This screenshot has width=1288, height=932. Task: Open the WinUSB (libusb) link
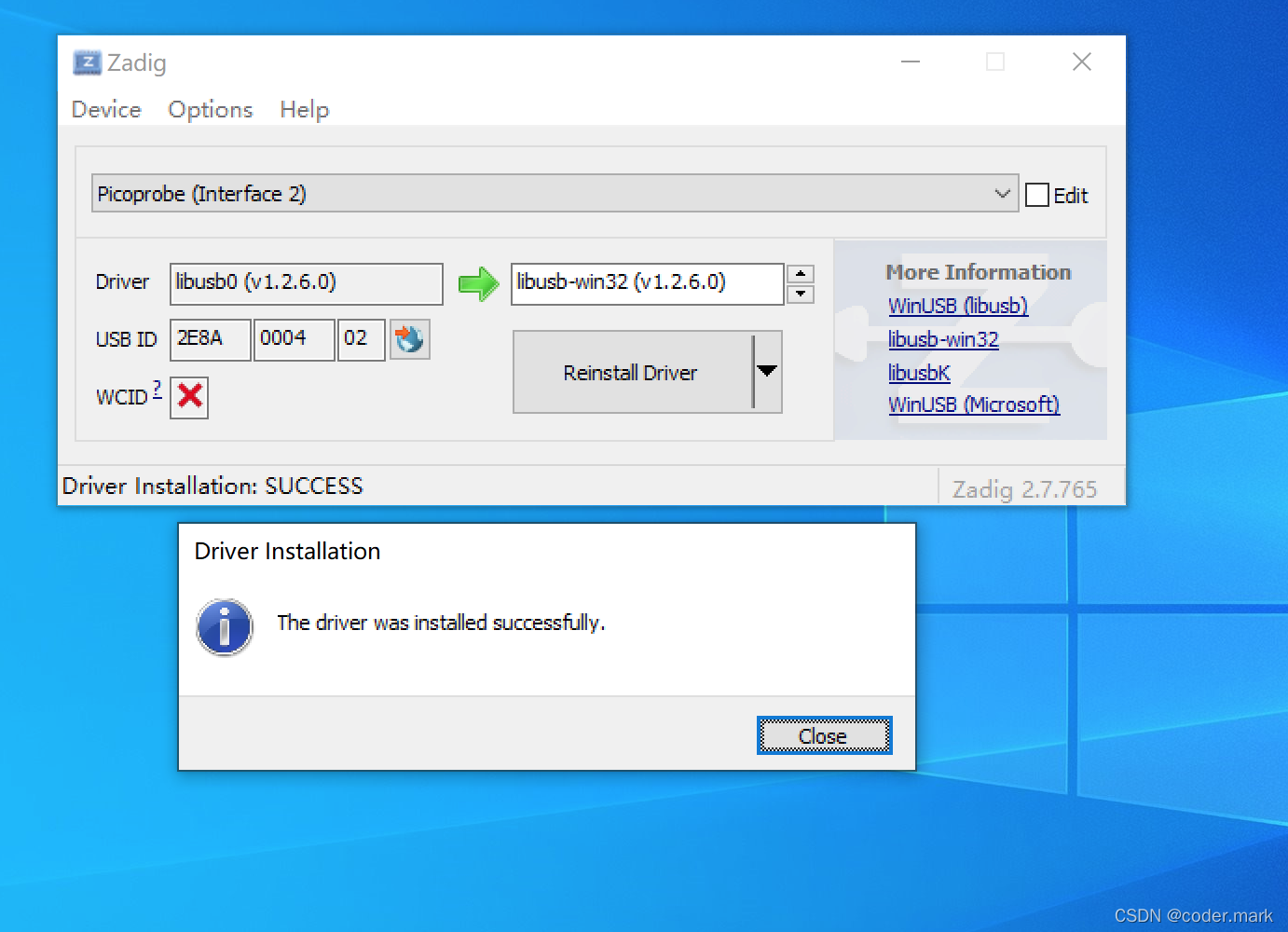[x=958, y=306]
